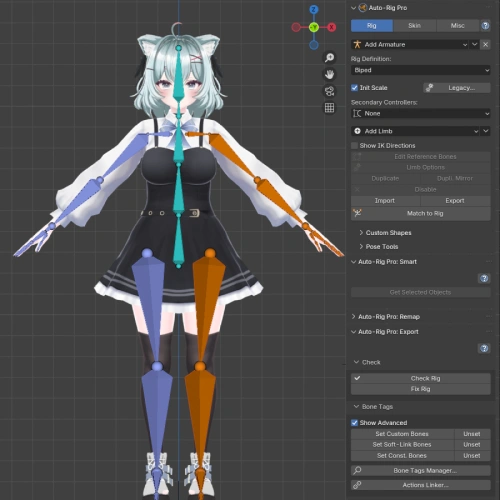The height and width of the screenshot is (500, 500).
Task: Click the Legacy... button
Action: tap(457, 88)
